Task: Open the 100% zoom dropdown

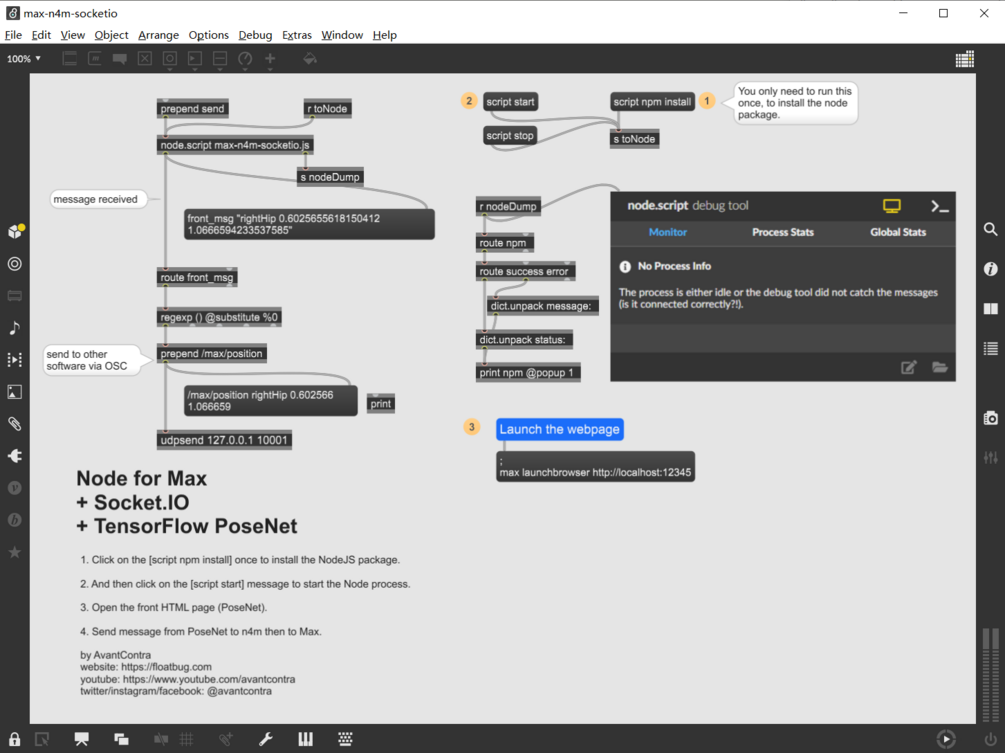Action: (24, 59)
